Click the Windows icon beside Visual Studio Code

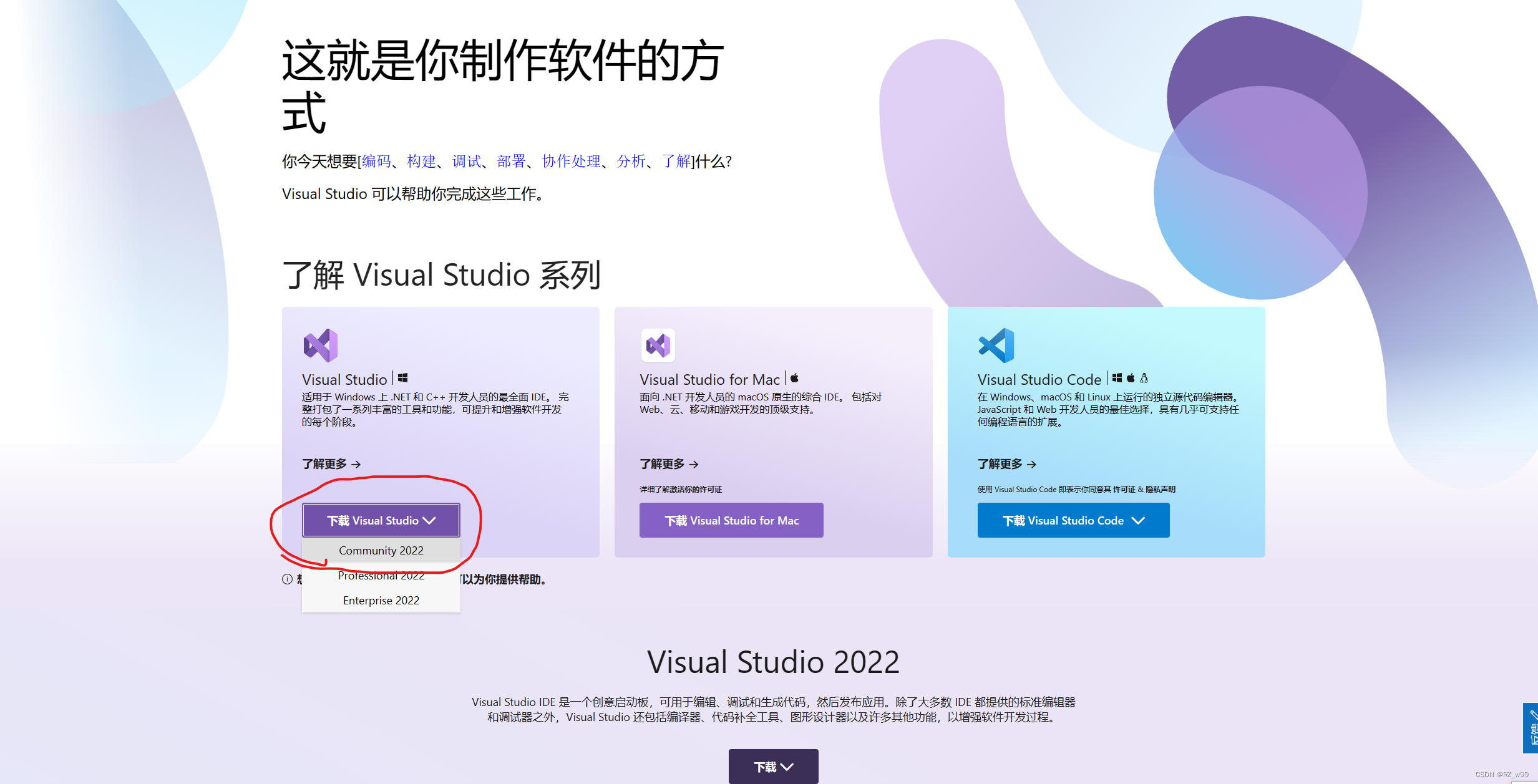point(1117,377)
